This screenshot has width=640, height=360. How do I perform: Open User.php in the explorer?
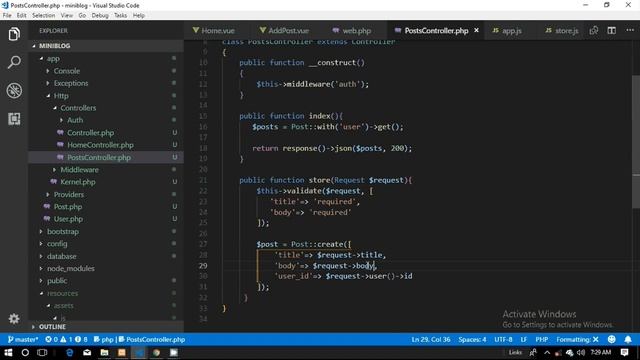click(x=68, y=219)
